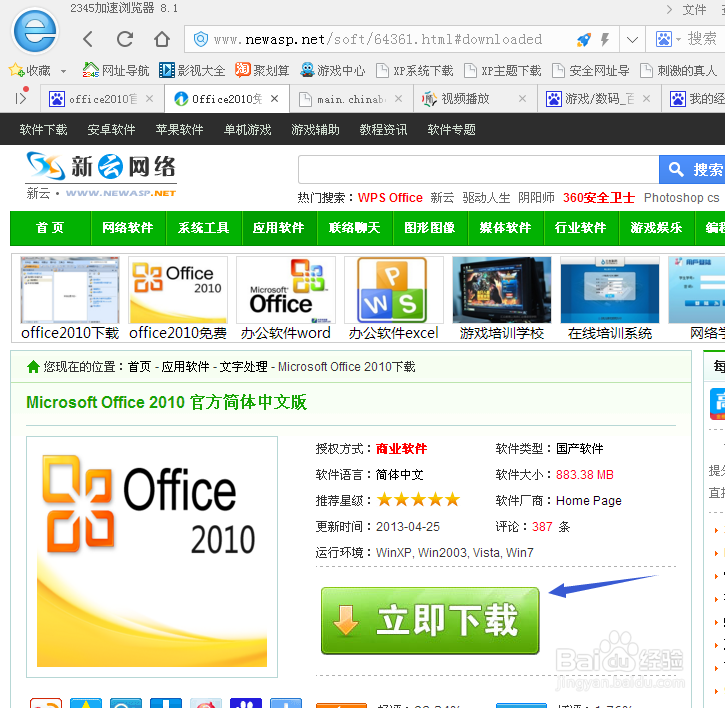
Task: Open 软件下载 in top black menu
Action: tap(43, 129)
